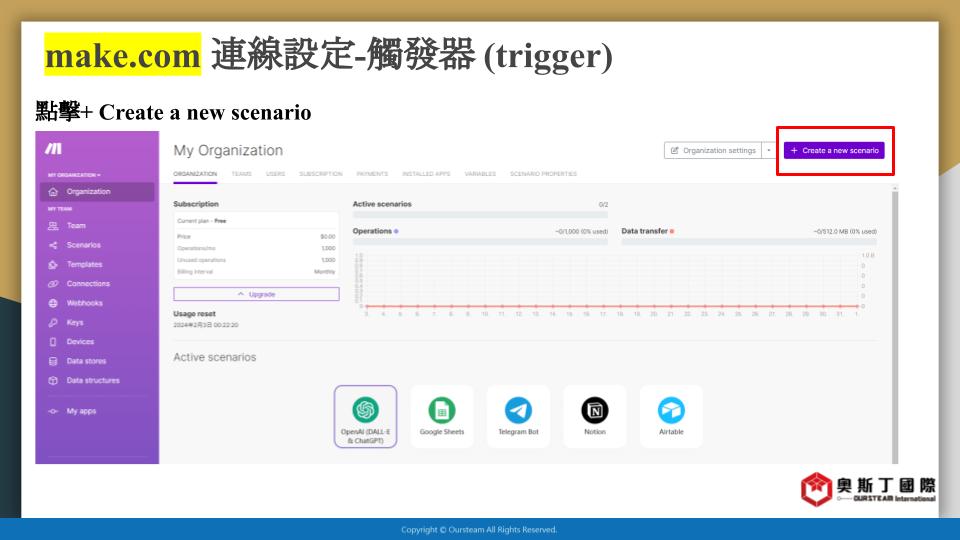Open the Organization sidebar item
The width and height of the screenshot is (960, 540).
pyautogui.click(x=97, y=192)
